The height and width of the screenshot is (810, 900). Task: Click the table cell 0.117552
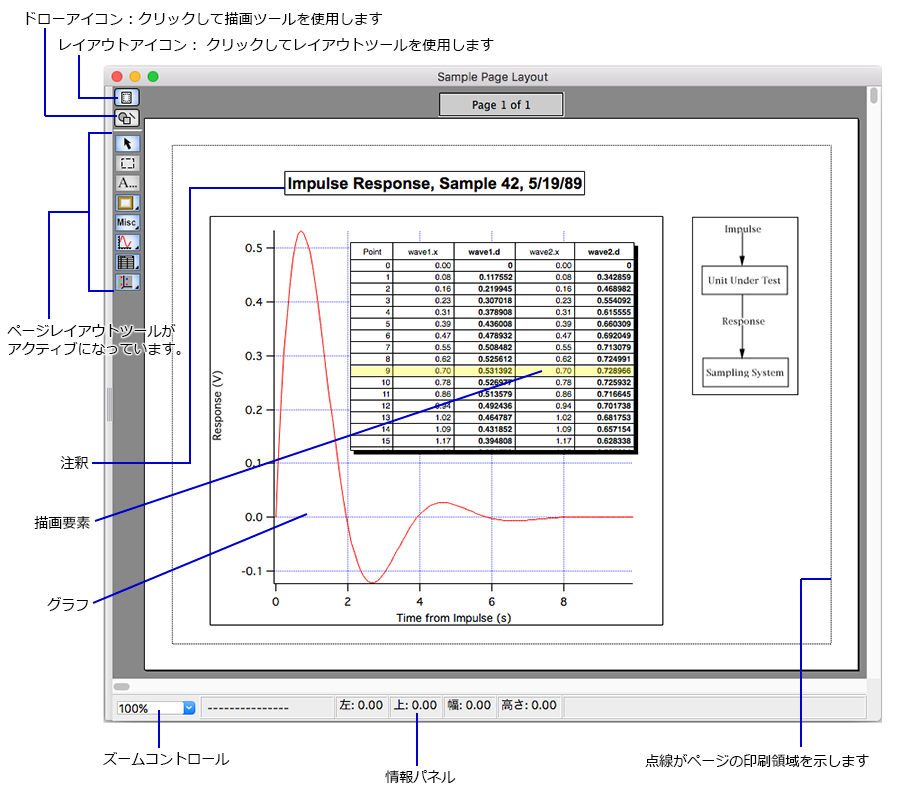pos(484,277)
